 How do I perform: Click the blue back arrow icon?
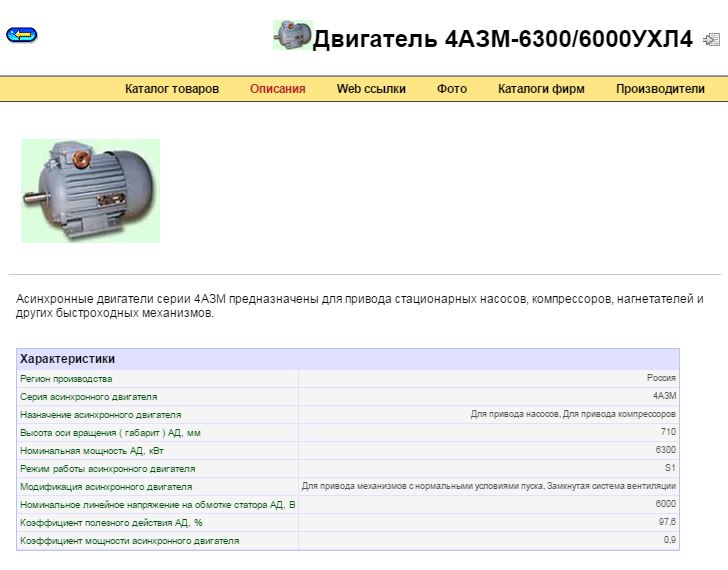coord(21,35)
